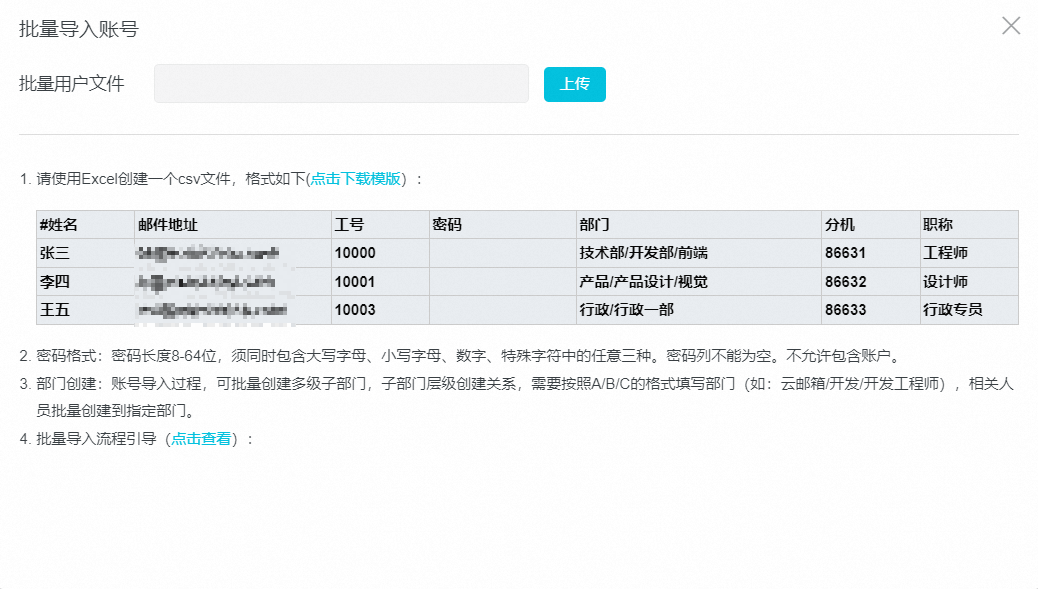Close the 批量导入账号 dialog
The height and width of the screenshot is (589, 1038).
pyautogui.click(x=1011, y=26)
